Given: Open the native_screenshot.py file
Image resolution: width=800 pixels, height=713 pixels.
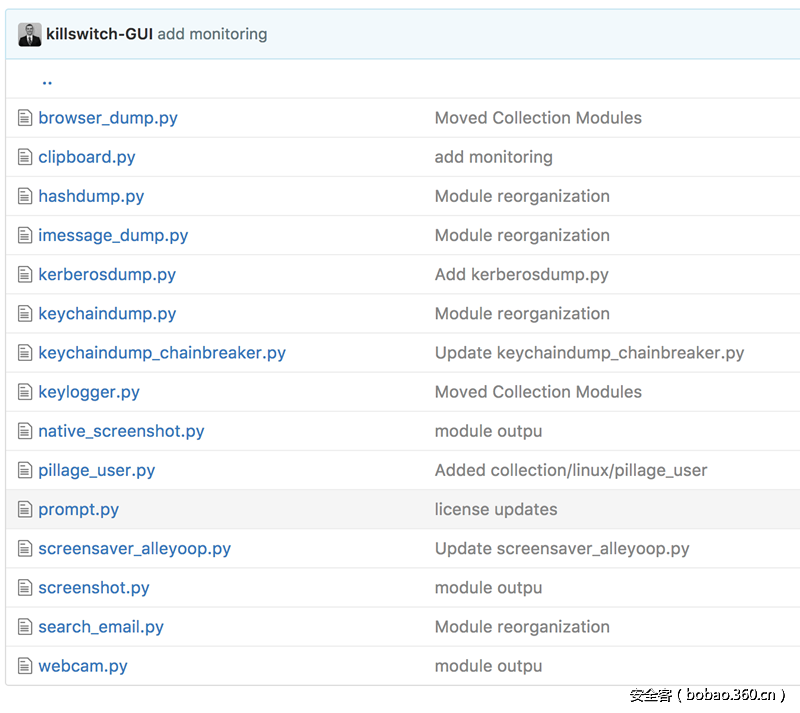Looking at the screenshot, I should (x=121, y=431).
